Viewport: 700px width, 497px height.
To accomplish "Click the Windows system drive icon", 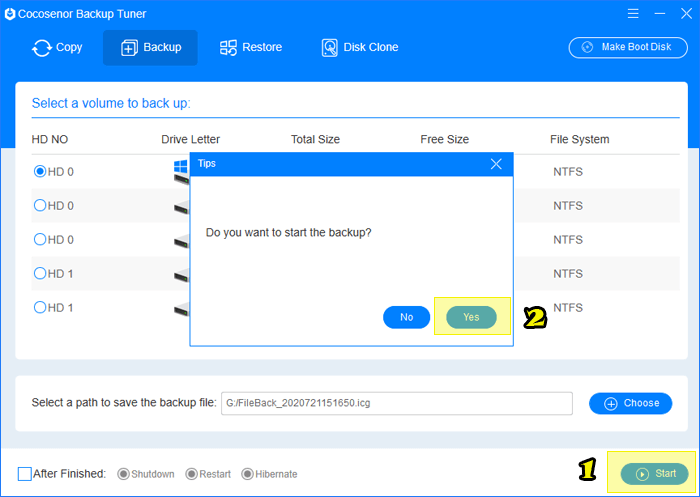I will pyautogui.click(x=181, y=172).
